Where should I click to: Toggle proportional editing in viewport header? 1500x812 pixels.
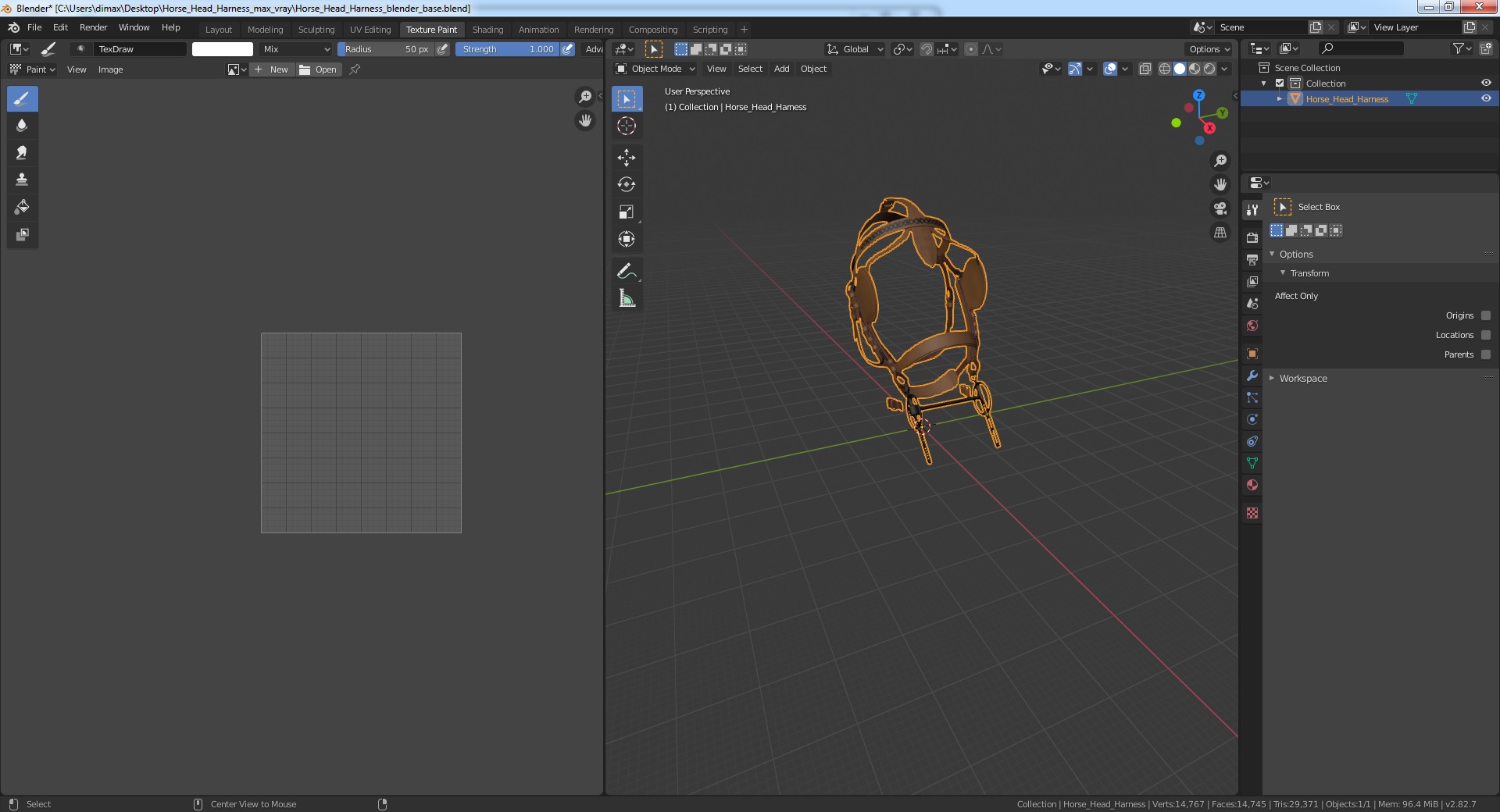coord(970,49)
